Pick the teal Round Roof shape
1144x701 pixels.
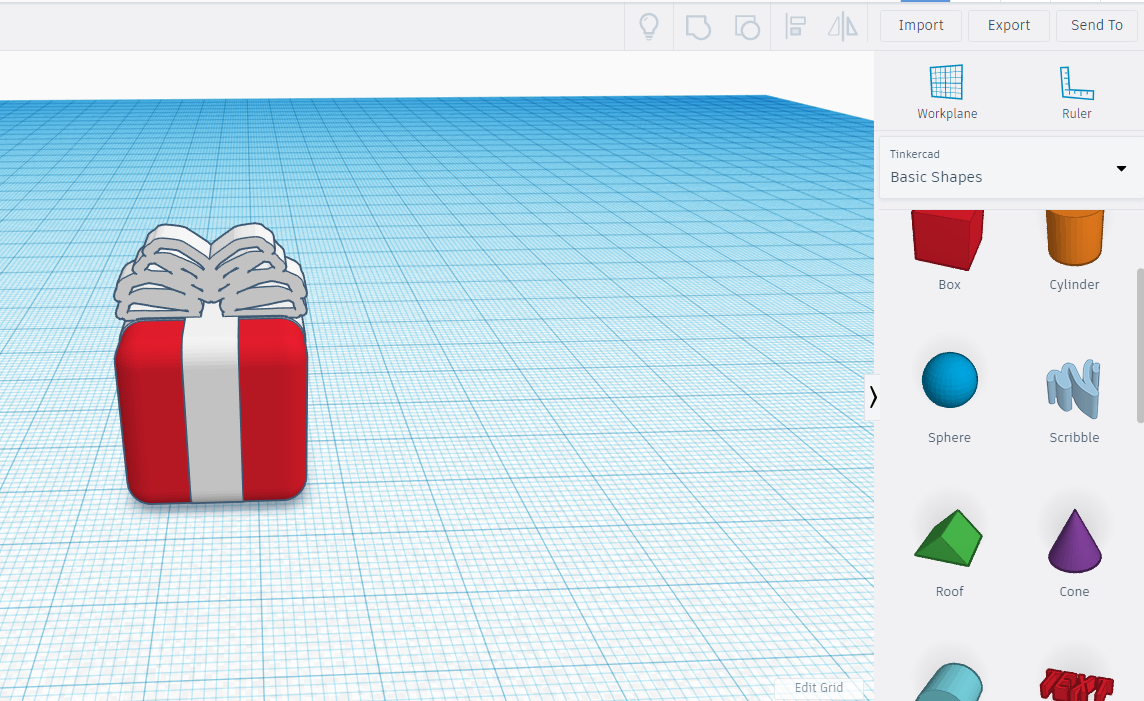(949, 682)
